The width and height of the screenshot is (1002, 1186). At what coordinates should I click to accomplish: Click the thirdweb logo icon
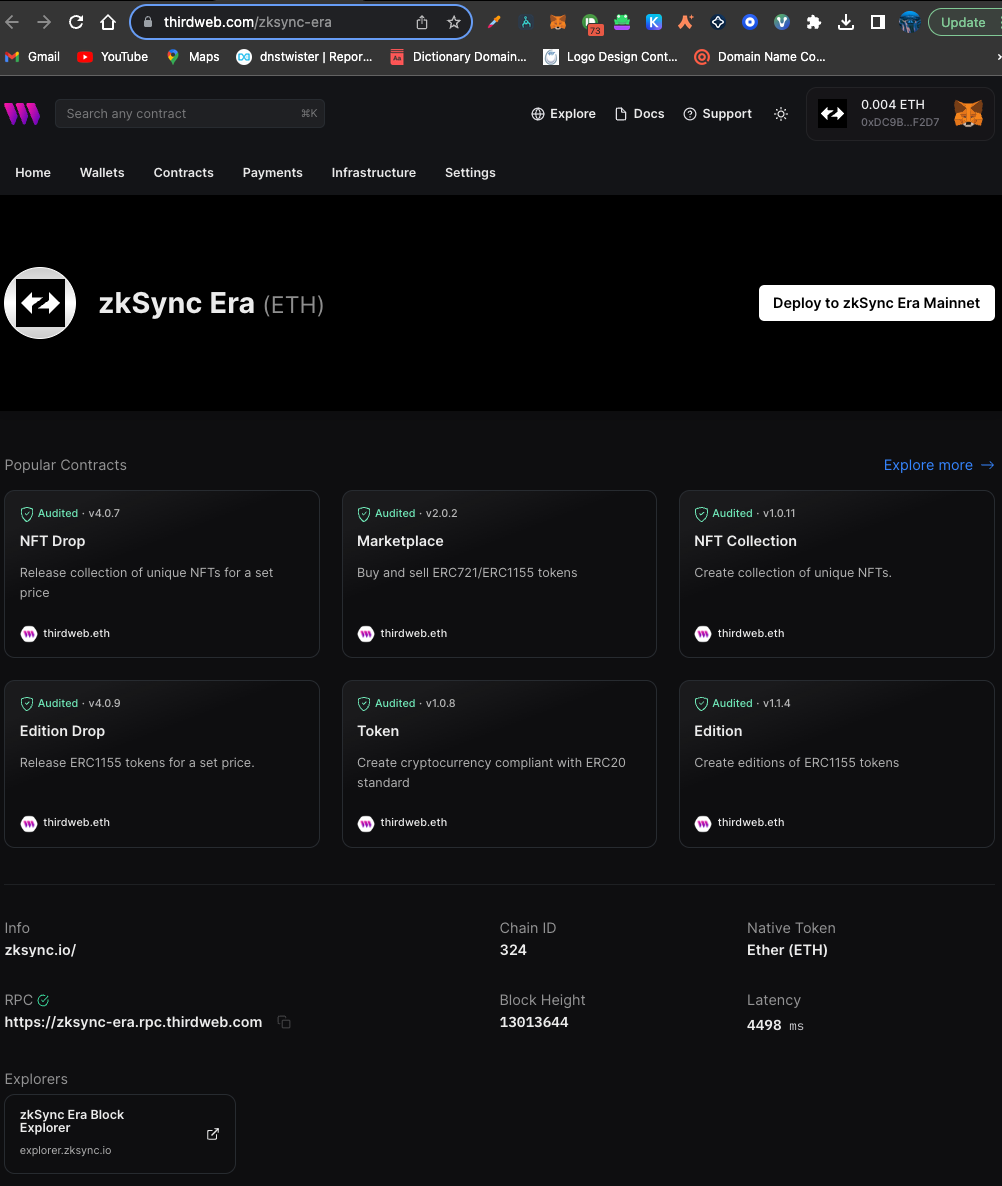coord(22,113)
